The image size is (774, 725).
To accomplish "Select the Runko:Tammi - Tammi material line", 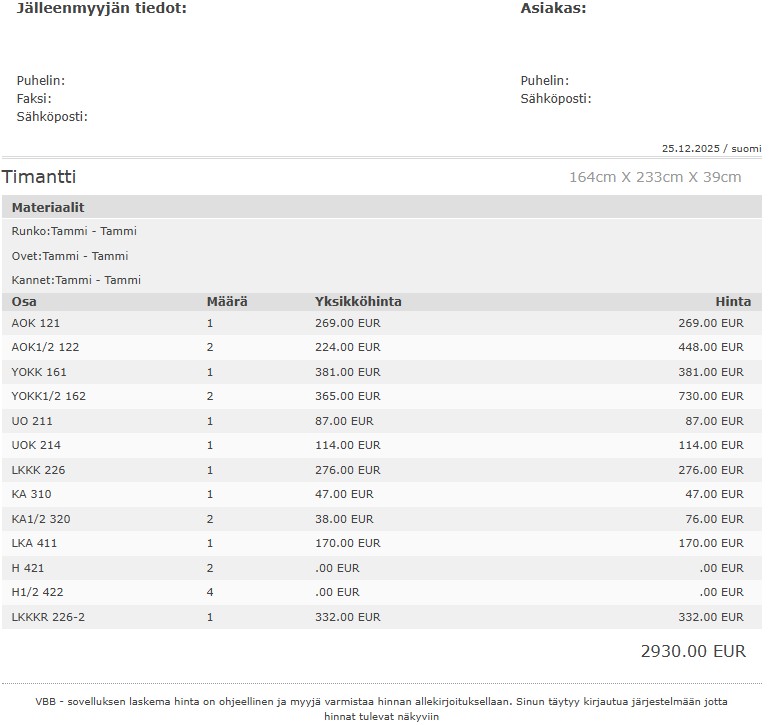I will pyautogui.click(x=74, y=231).
